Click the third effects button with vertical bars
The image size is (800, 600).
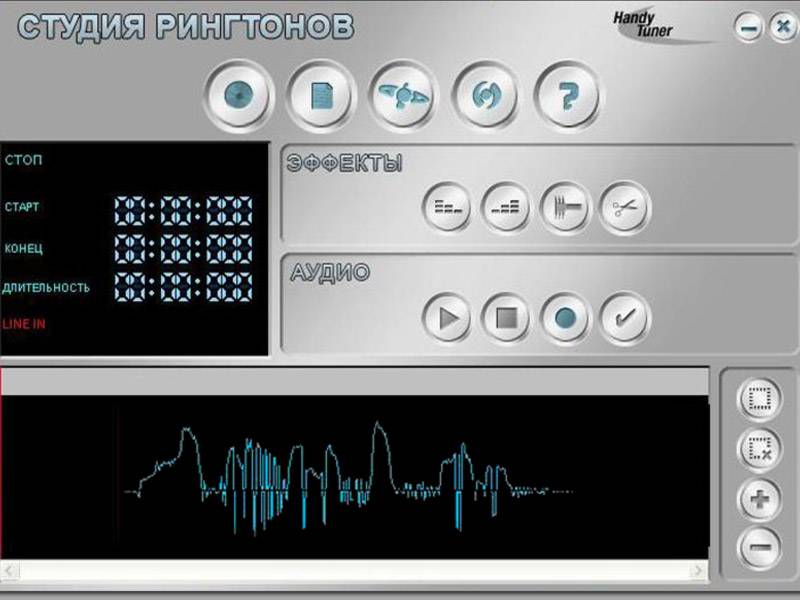pyautogui.click(x=565, y=208)
